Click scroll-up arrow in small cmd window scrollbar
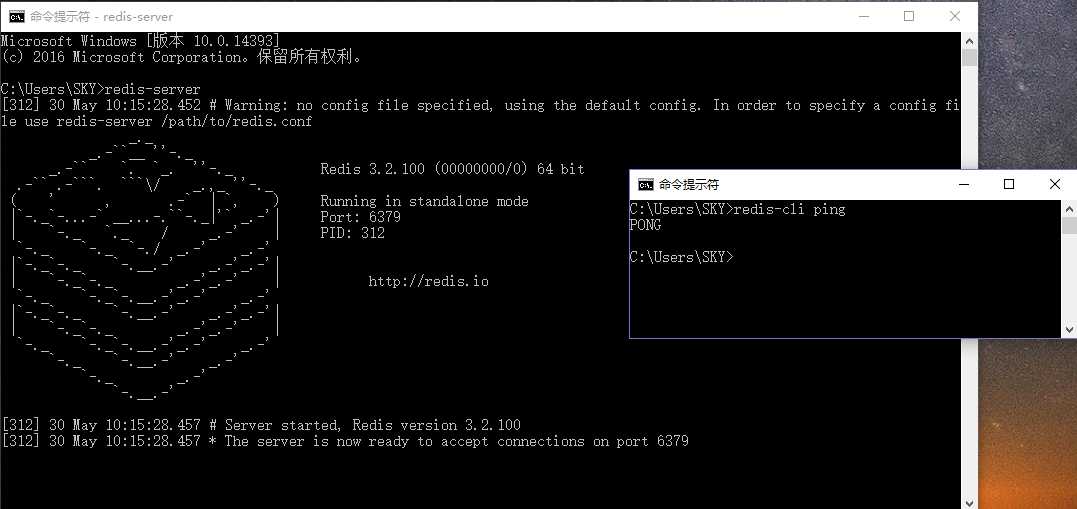Image resolution: width=1077 pixels, height=509 pixels. click(1069, 208)
